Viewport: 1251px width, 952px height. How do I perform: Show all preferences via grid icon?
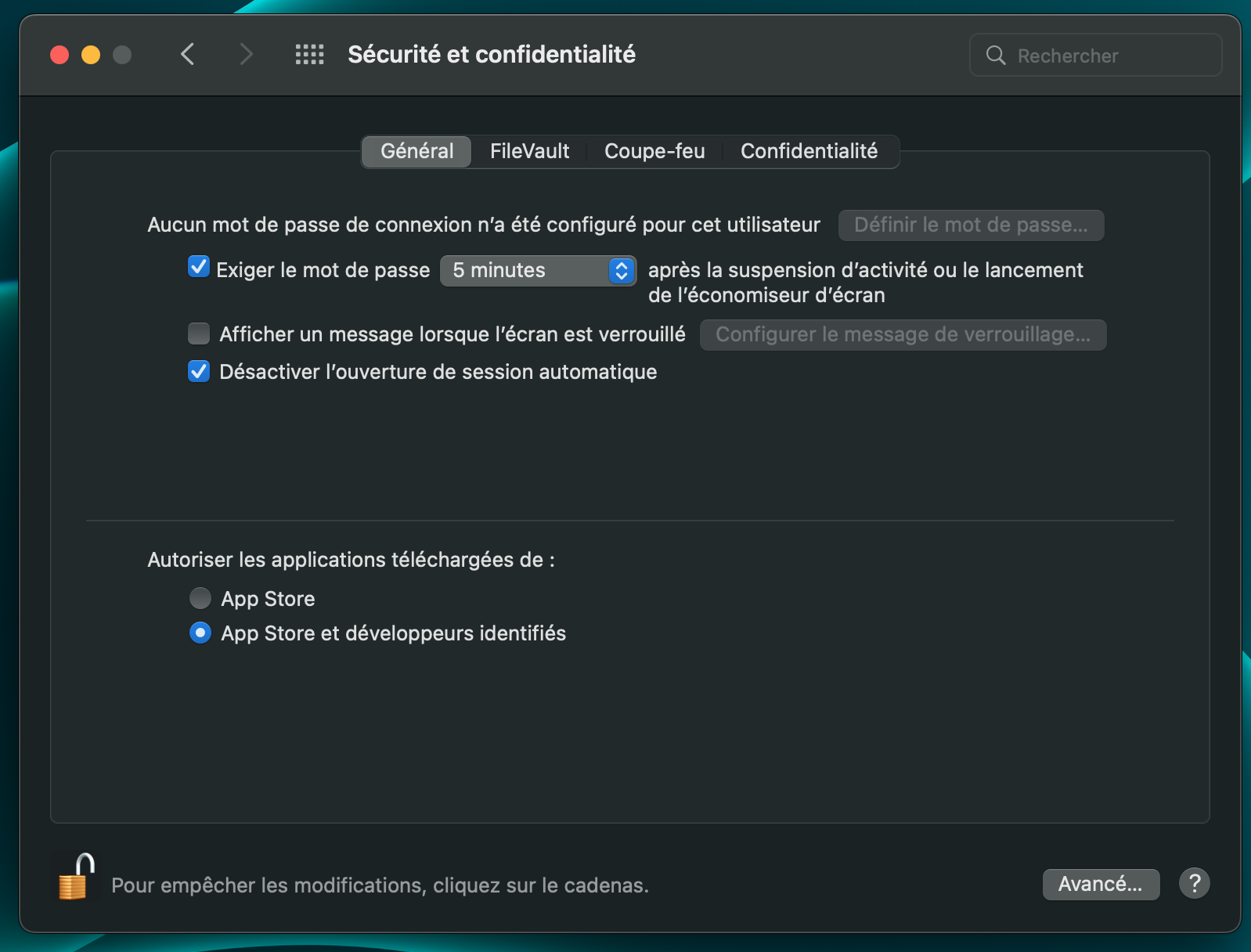tap(309, 54)
